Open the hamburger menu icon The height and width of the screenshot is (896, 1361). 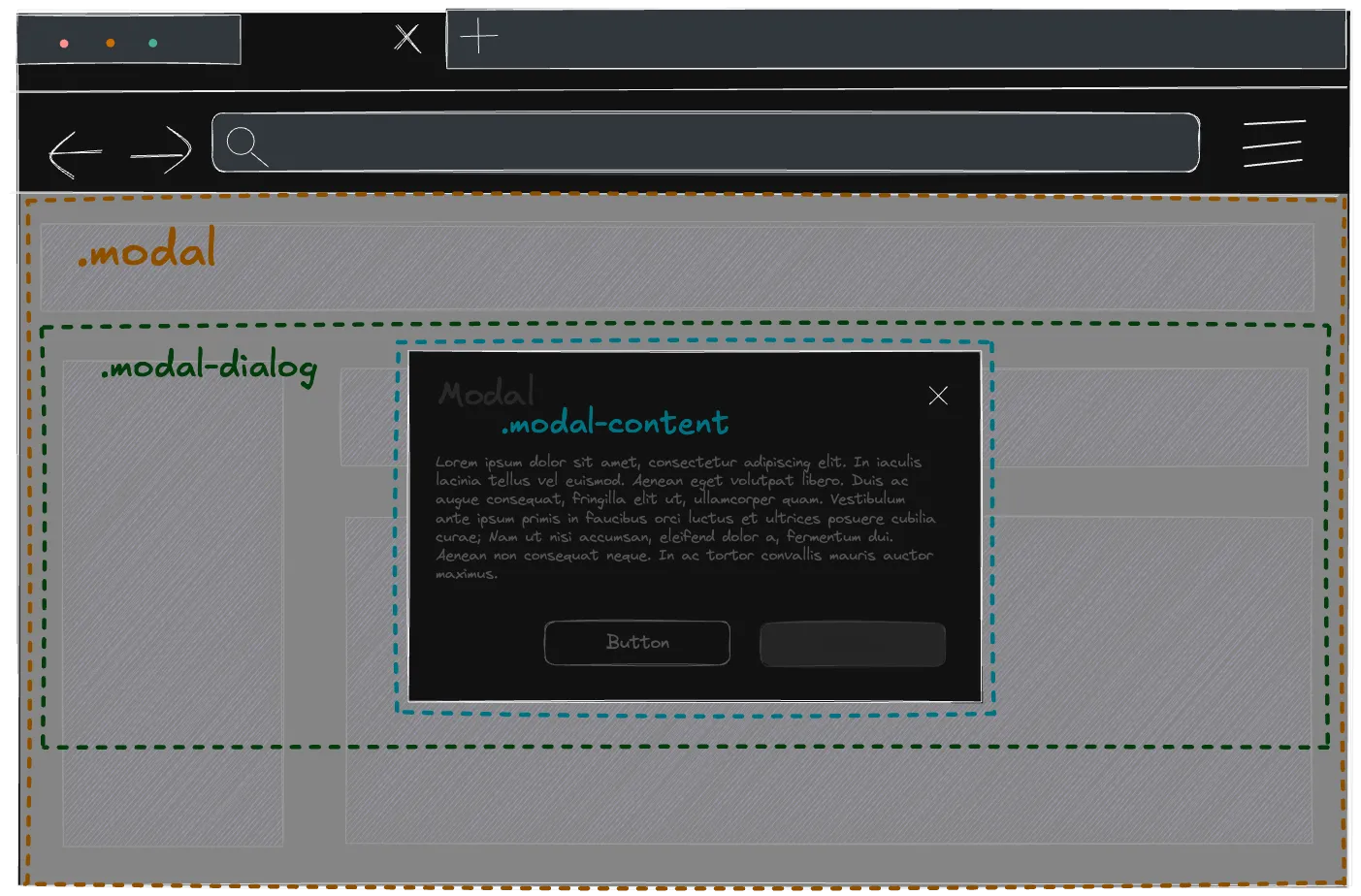click(1273, 144)
